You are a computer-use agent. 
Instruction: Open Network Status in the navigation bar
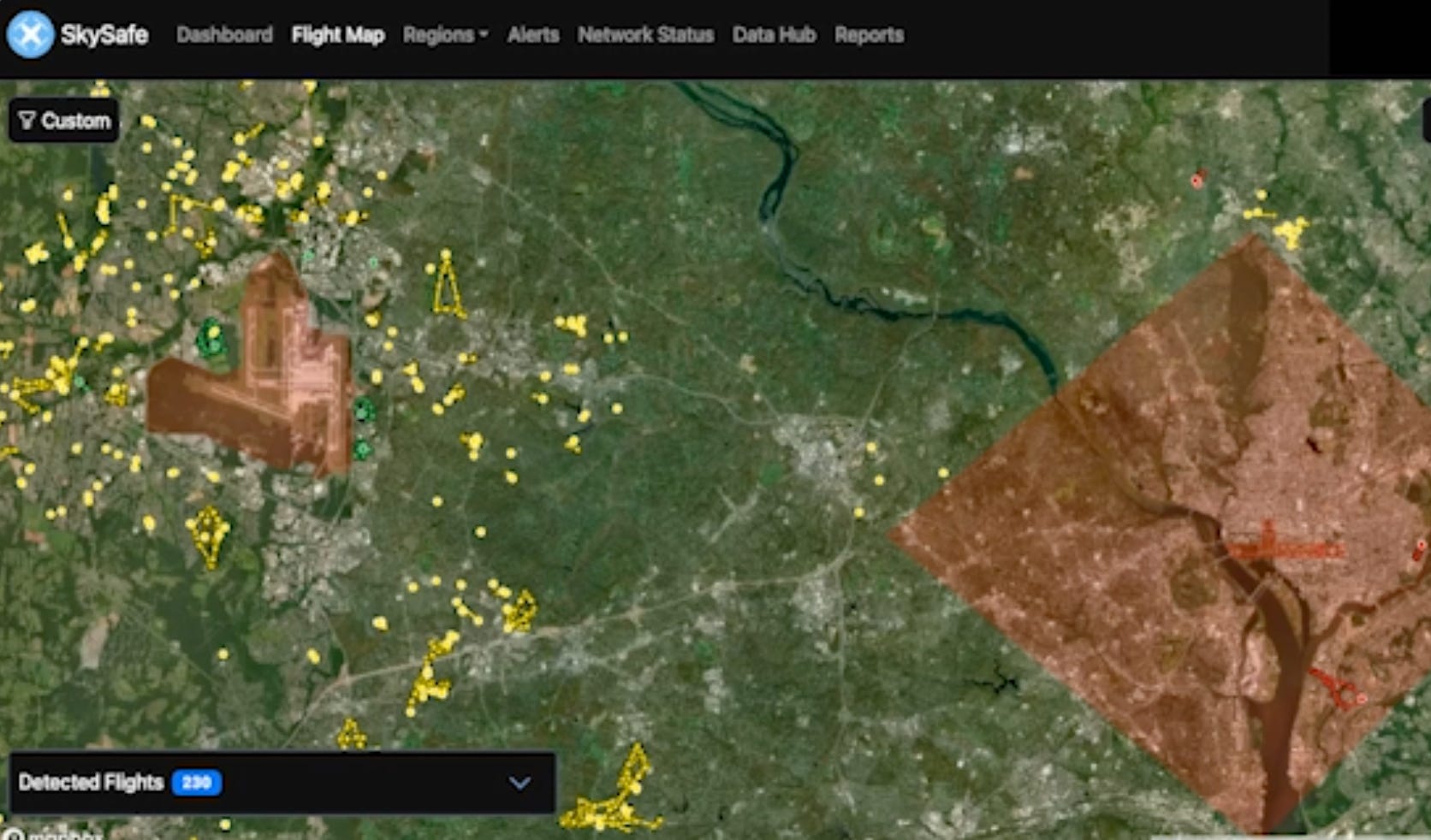tap(645, 35)
